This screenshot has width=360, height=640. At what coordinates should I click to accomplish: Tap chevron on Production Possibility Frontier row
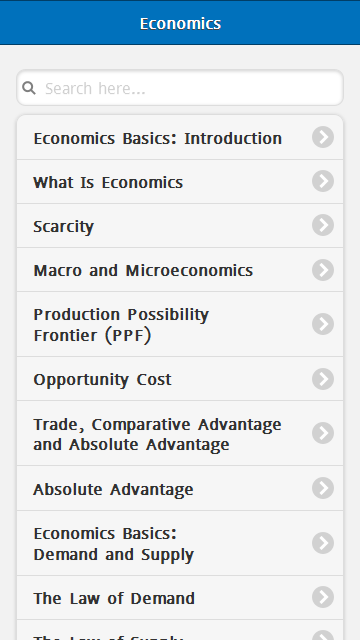pyautogui.click(x=323, y=324)
